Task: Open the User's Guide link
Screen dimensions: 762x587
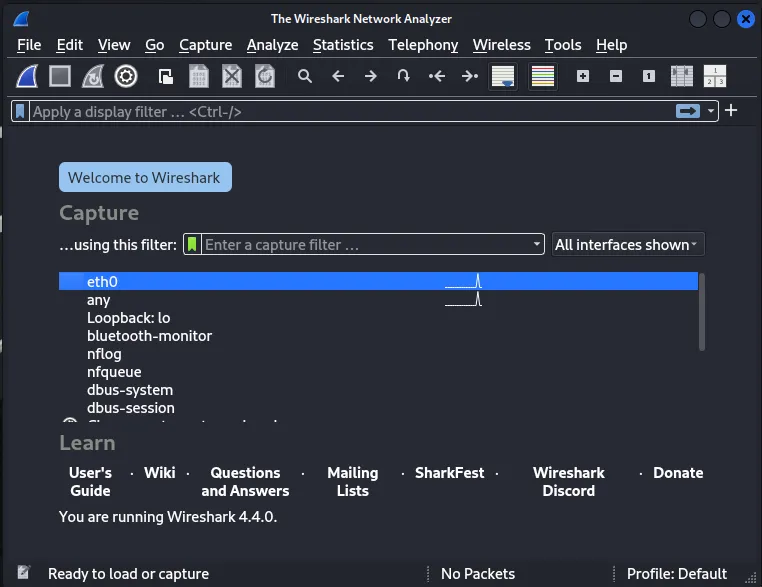Action: [90, 481]
